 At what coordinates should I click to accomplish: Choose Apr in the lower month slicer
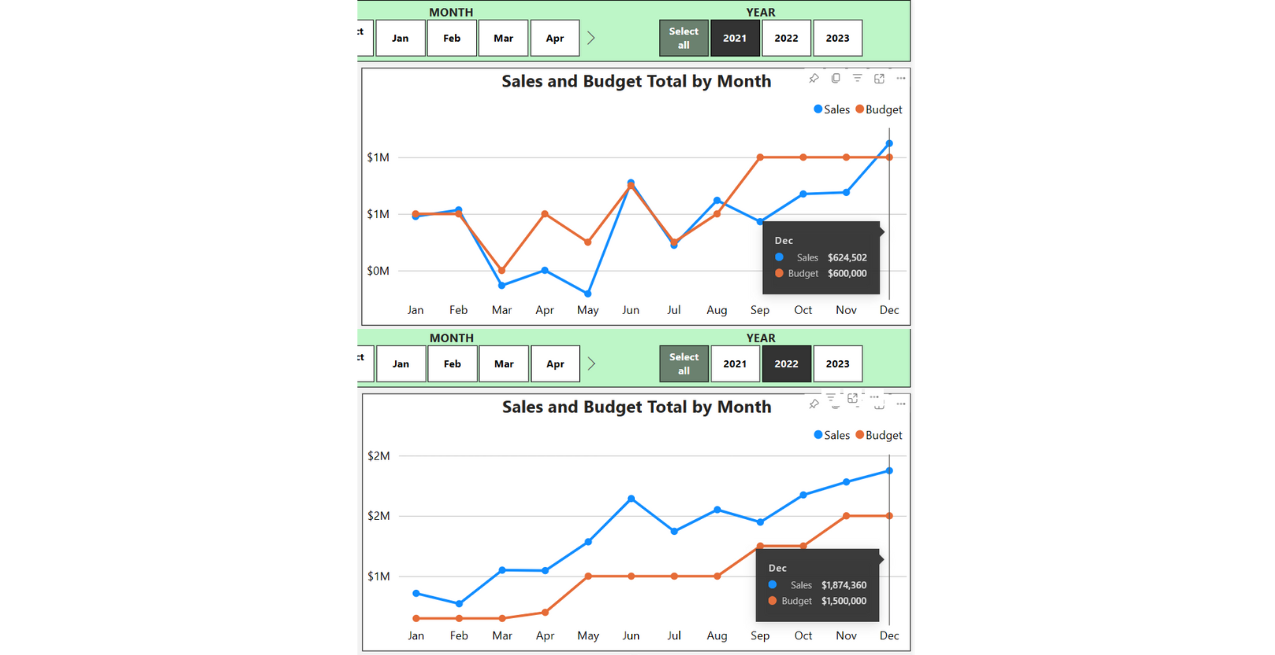tap(555, 364)
